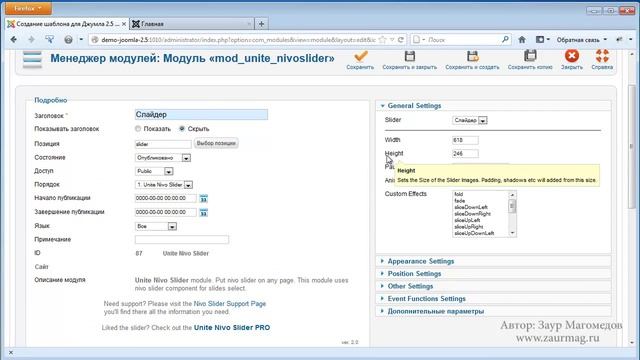
Task: Click the Выбор позиции button
Action: [x=216, y=143]
